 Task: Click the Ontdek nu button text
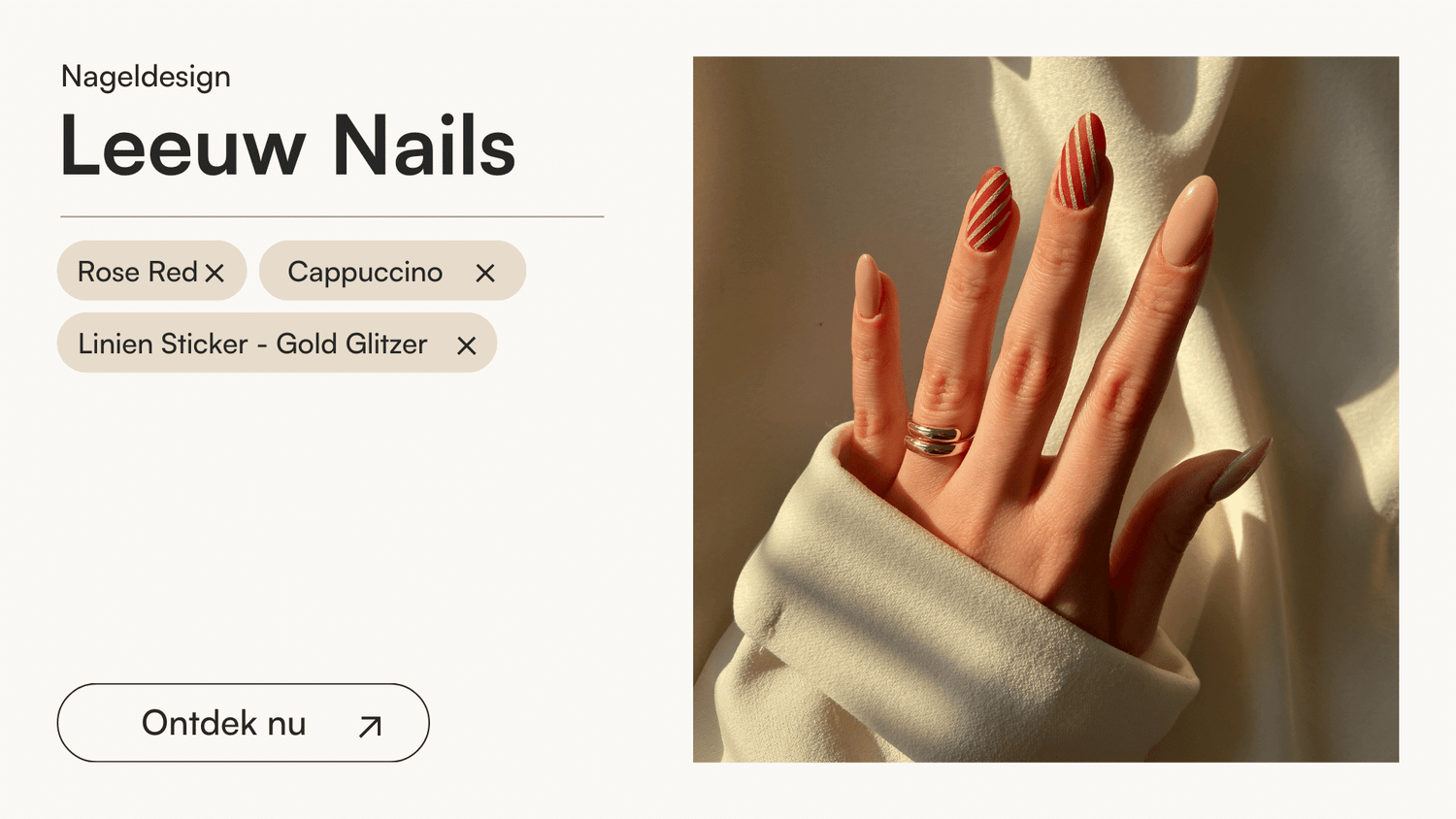click(x=223, y=723)
